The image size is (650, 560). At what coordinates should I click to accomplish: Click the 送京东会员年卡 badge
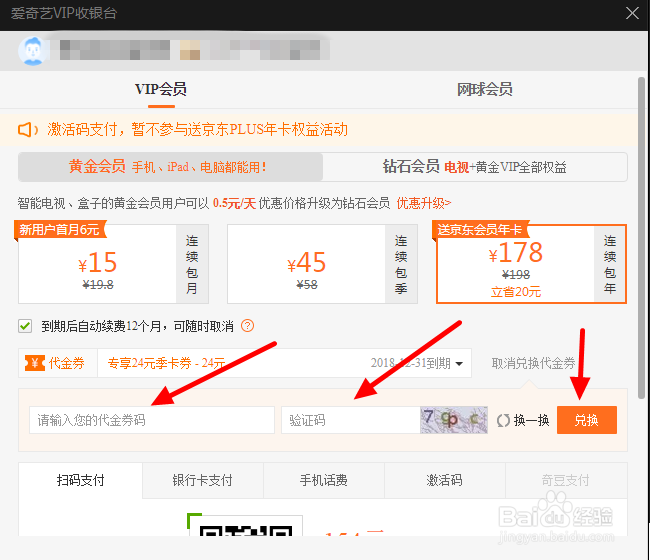pos(480,229)
